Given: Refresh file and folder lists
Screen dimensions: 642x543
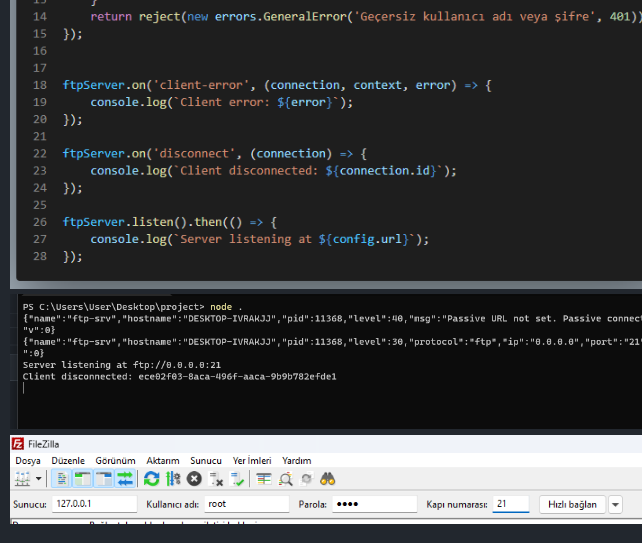Looking at the screenshot, I should click(x=151, y=479).
